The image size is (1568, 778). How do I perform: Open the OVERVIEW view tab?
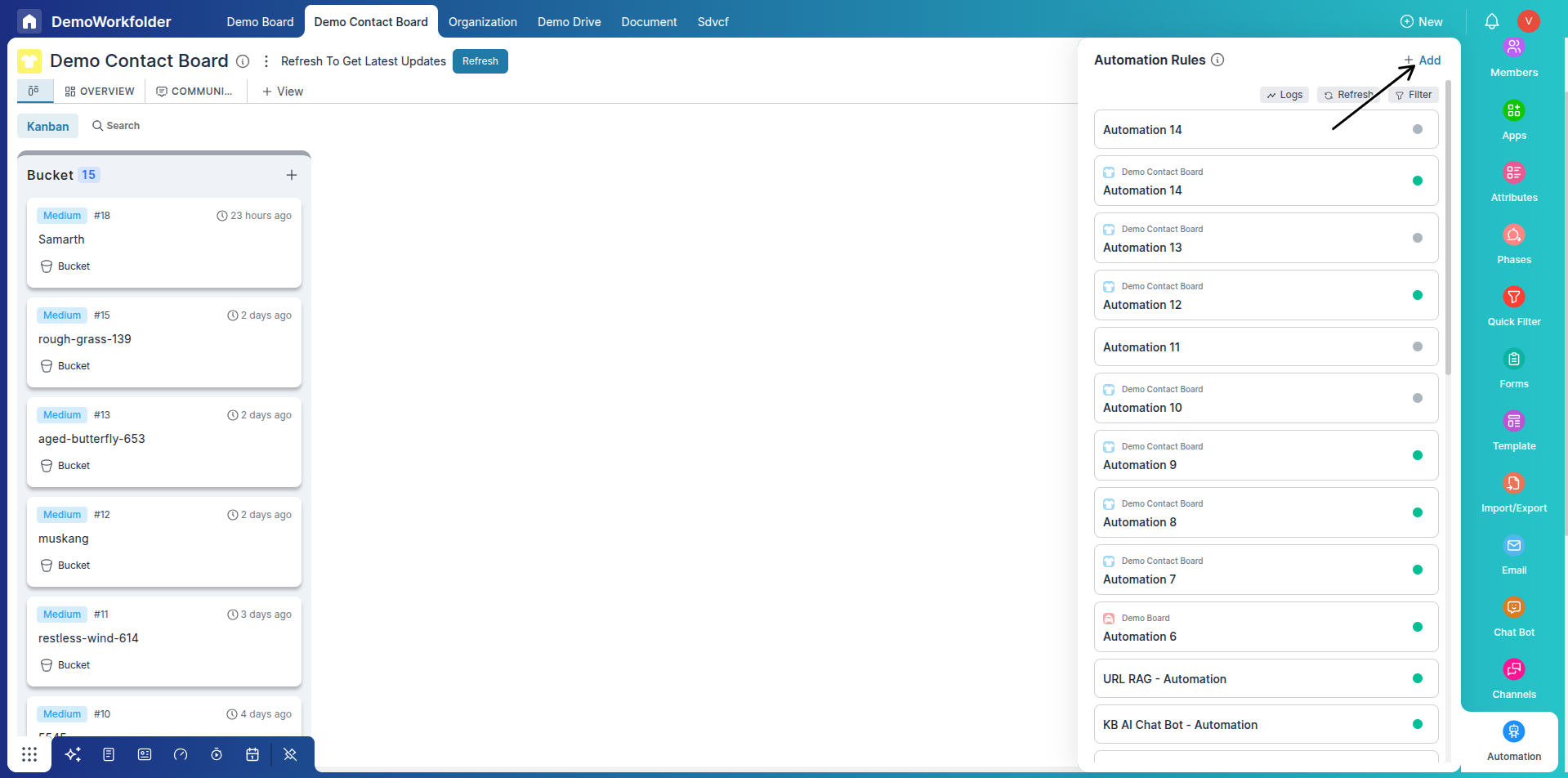click(100, 92)
